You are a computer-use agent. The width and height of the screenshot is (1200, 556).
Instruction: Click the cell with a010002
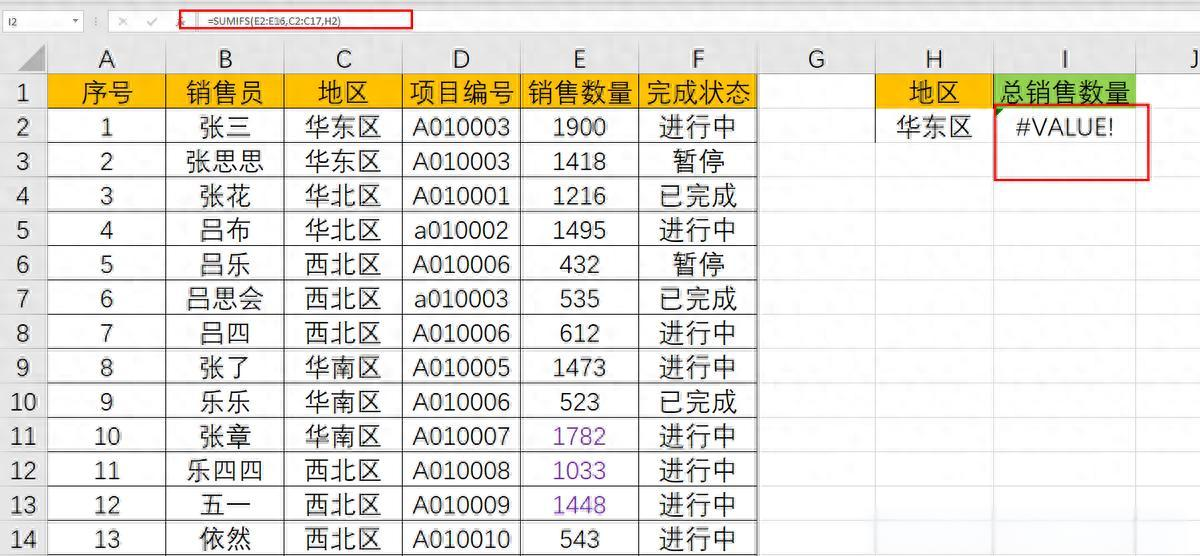[461, 230]
